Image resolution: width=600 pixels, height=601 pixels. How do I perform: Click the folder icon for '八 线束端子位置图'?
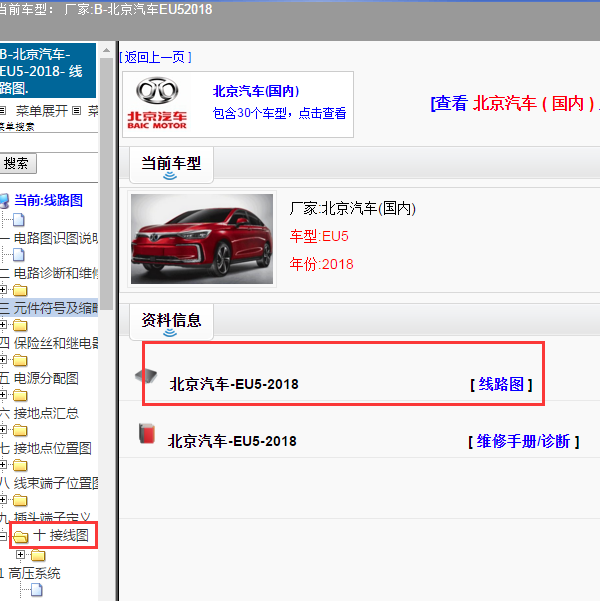[x=20, y=465]
